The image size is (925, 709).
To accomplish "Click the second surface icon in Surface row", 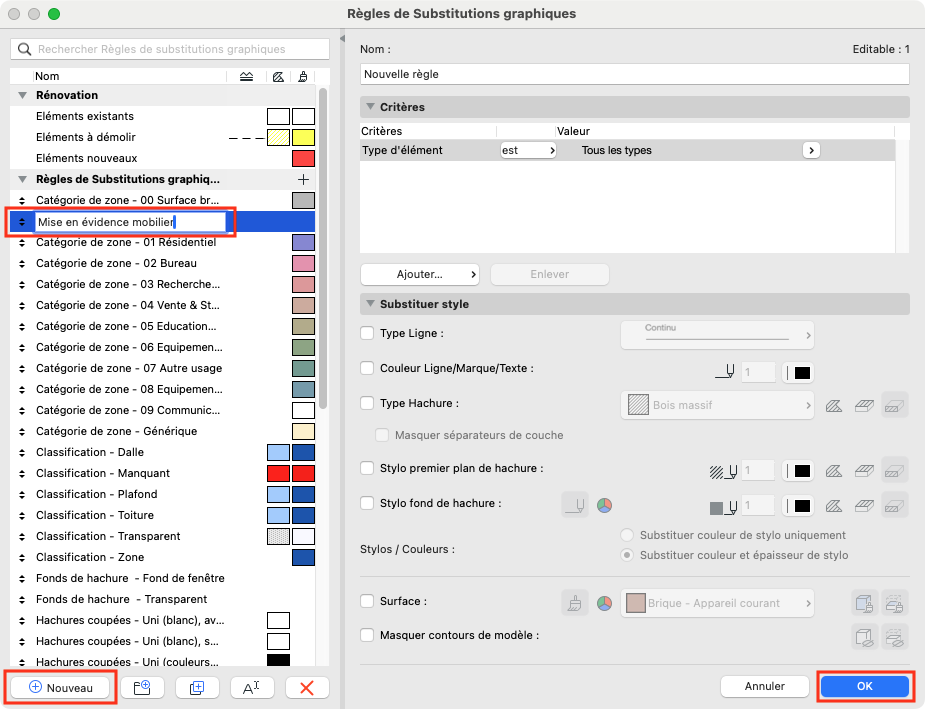I will coord(894,603).
